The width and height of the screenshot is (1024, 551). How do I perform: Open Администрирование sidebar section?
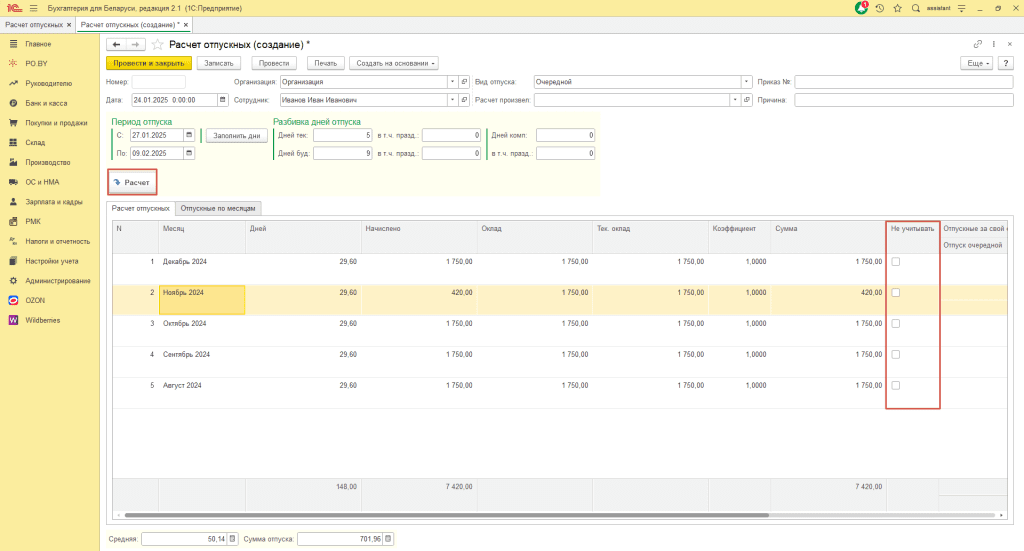(57, 281)
